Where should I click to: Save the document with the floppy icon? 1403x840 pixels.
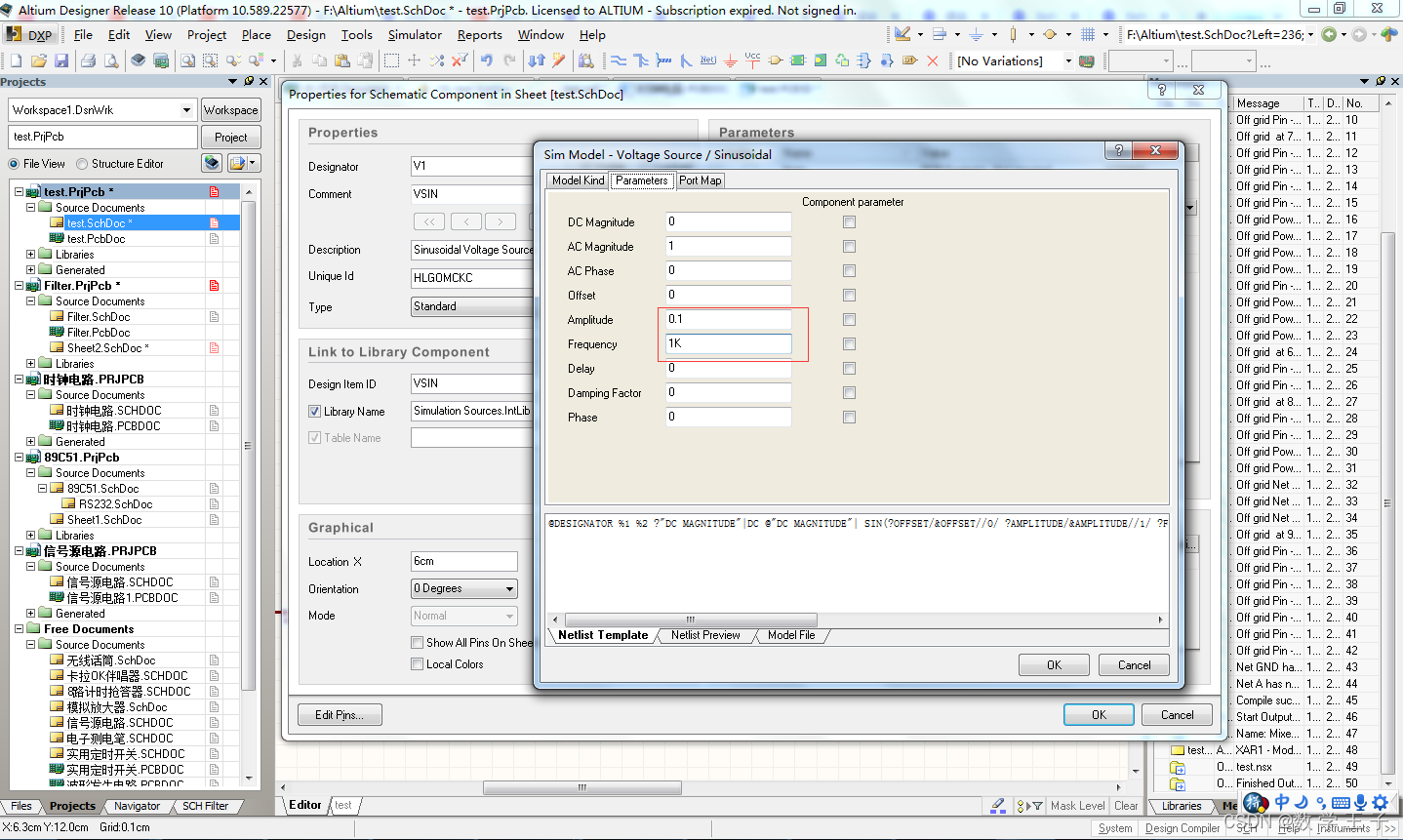coord(61,60)
